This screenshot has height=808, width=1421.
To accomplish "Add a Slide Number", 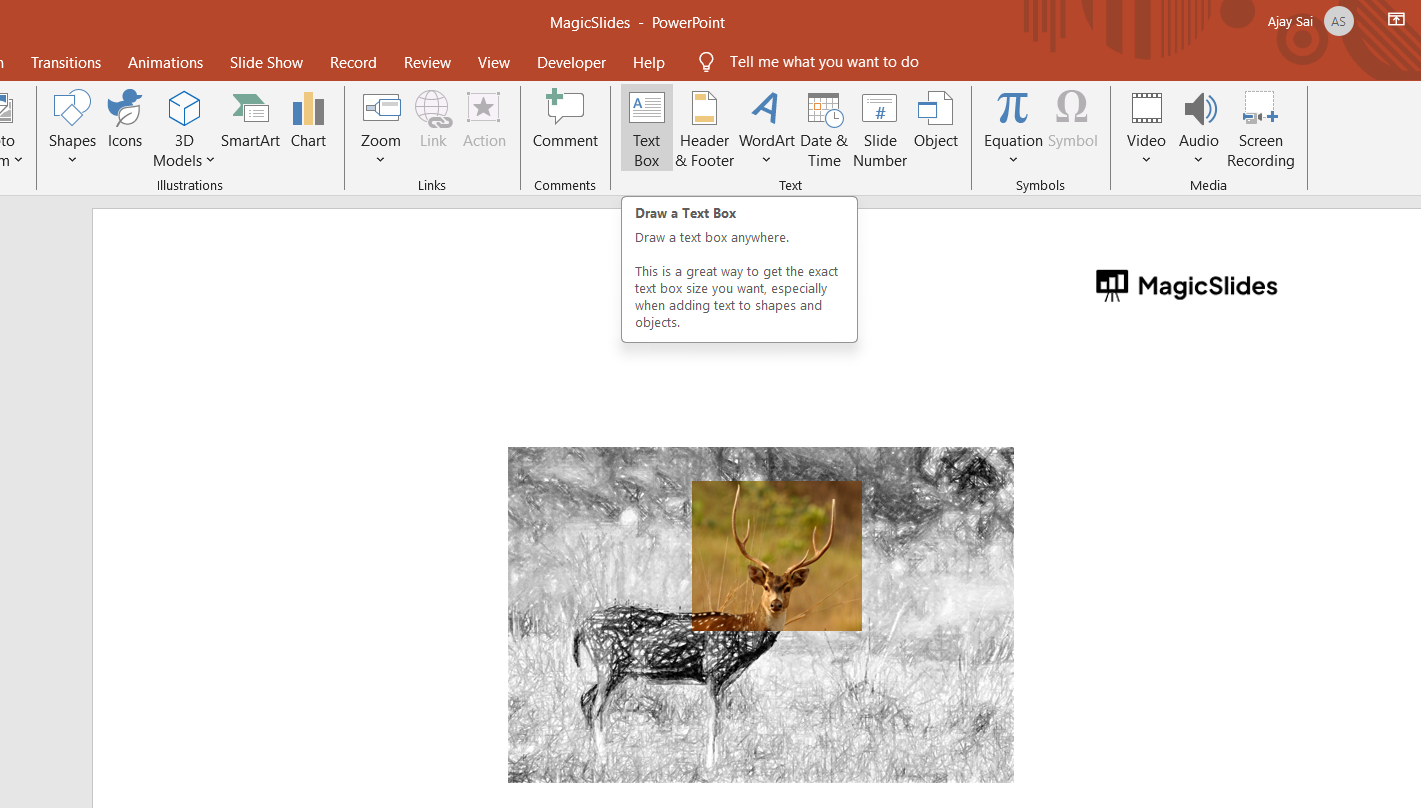I will pos(880,128).
